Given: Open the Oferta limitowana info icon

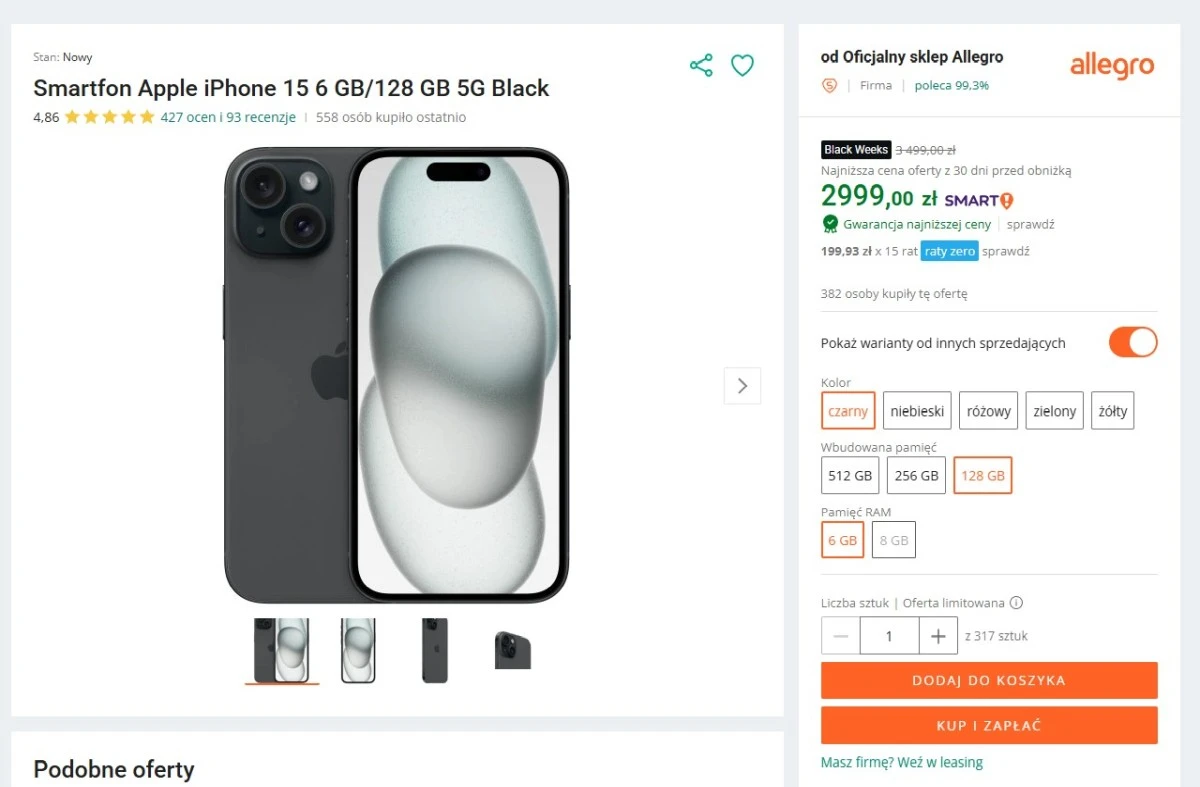Looking at the screenshot, I should (1016, 602).
